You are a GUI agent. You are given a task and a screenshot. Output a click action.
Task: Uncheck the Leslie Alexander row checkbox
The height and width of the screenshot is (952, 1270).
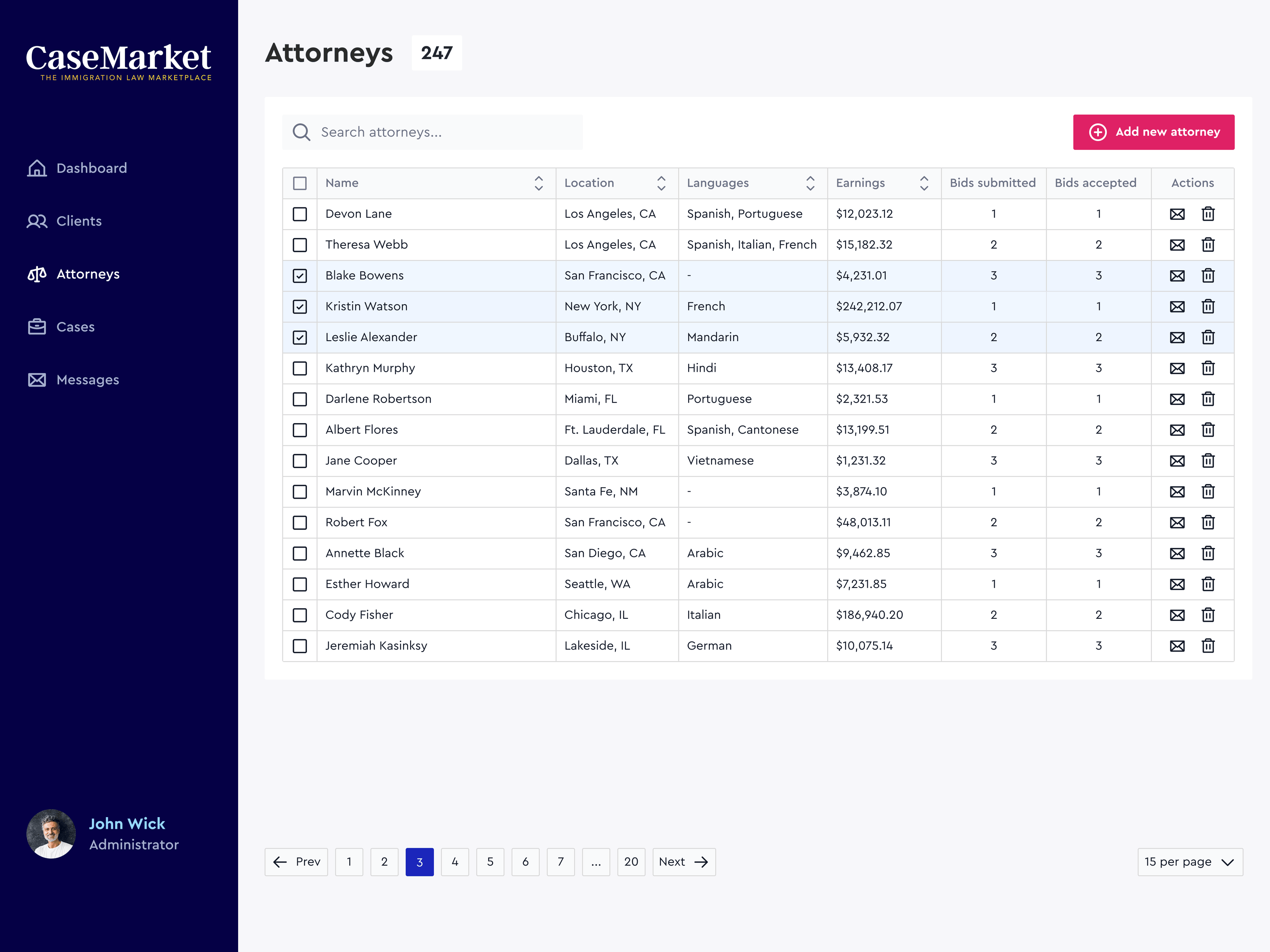coord(300,337)
